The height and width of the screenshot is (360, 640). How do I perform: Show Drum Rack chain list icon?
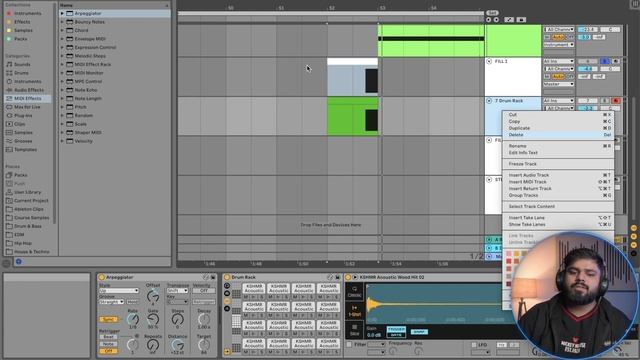point(227,293)
